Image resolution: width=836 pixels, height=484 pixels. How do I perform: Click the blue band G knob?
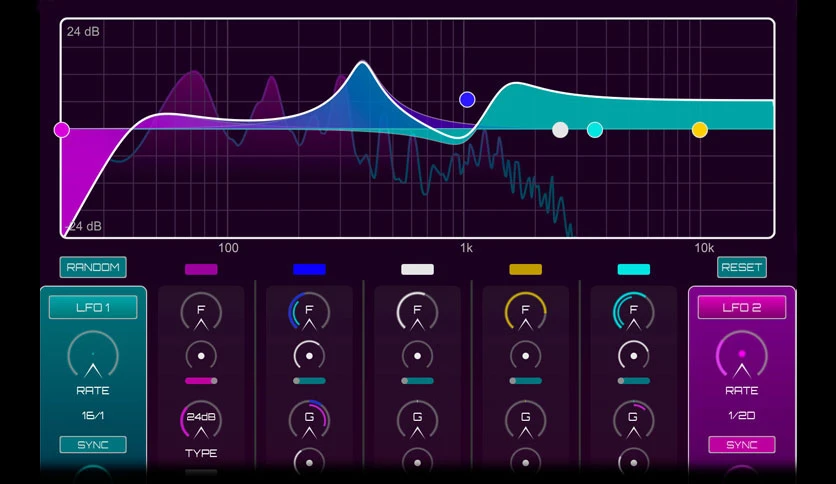pos(309,420)
